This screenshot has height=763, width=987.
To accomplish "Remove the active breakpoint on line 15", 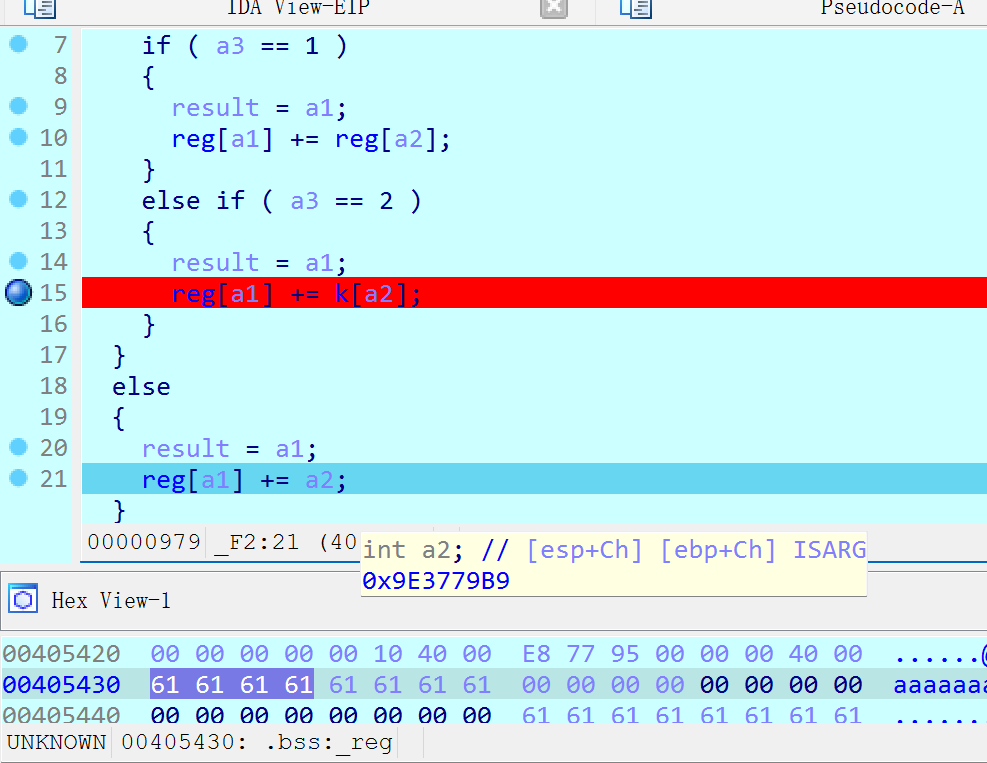I will (18, 293).
